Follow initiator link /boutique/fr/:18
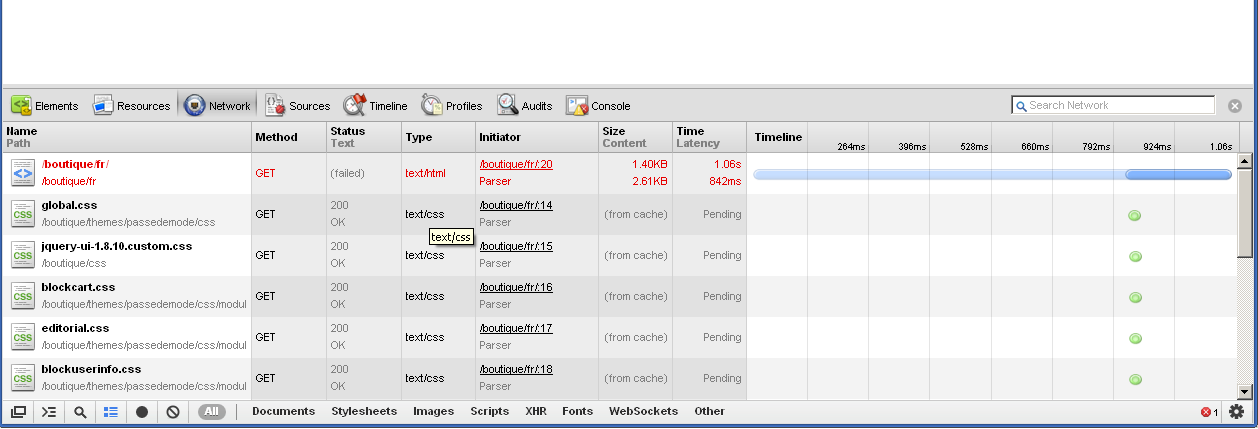The image size is (1258, 429). pos(516,369)
